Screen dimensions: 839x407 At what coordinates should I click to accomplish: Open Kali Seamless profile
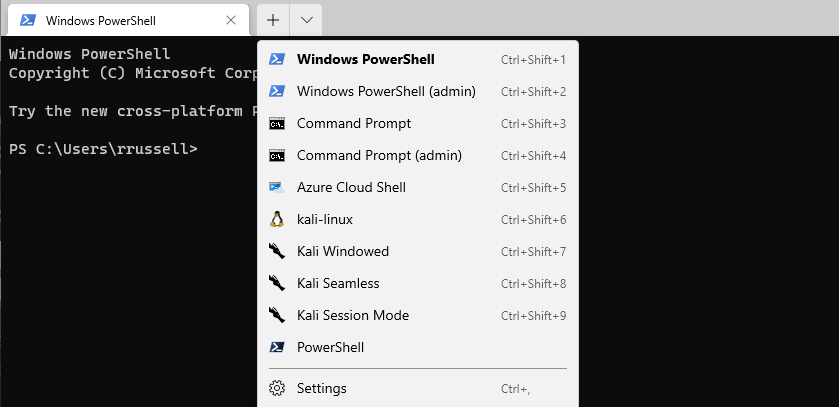[418, 283]
